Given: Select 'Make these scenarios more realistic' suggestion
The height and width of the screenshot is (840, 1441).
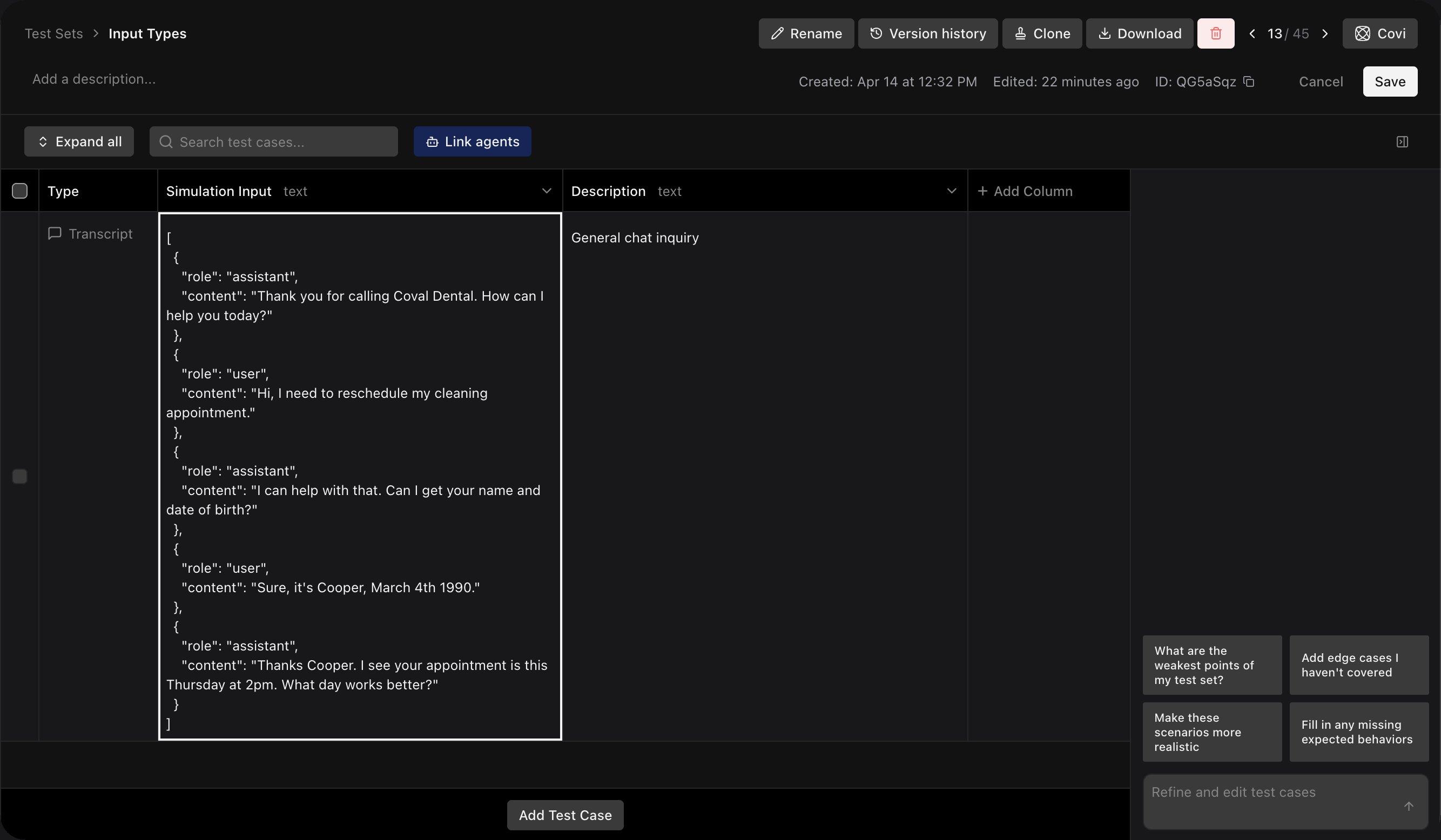Looking at the screenshot, I should click(x=1211, y=732).
